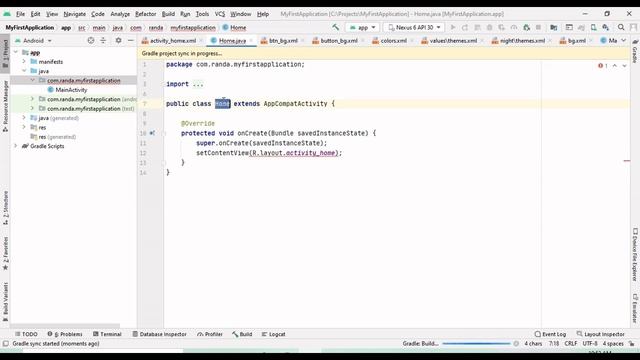Go to previous highlighted error arrow
The image size is (640, 360).
[615, 66]
